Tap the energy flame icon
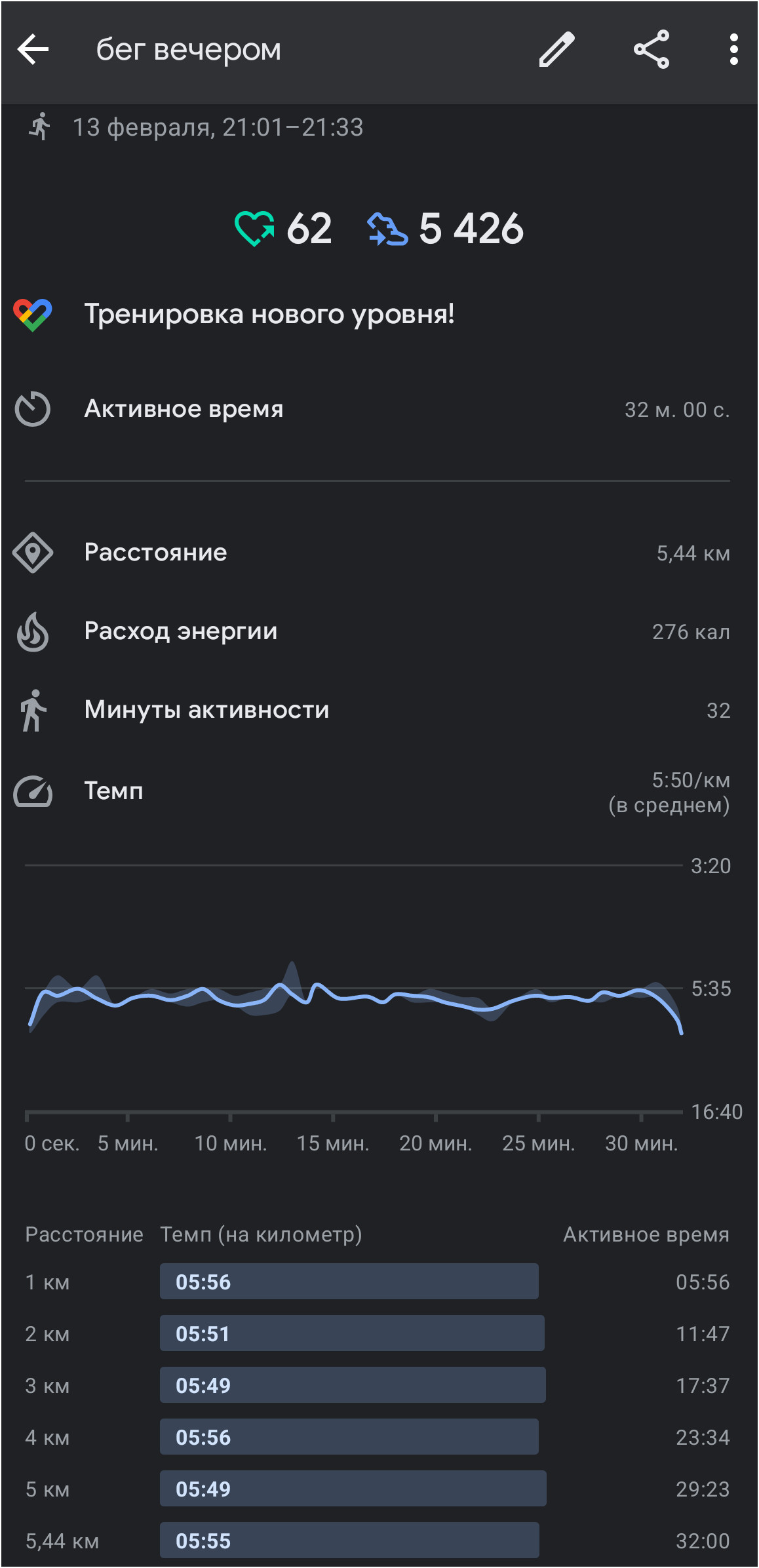Screen dimensions: 759x1568 click(x=33, y=631)
